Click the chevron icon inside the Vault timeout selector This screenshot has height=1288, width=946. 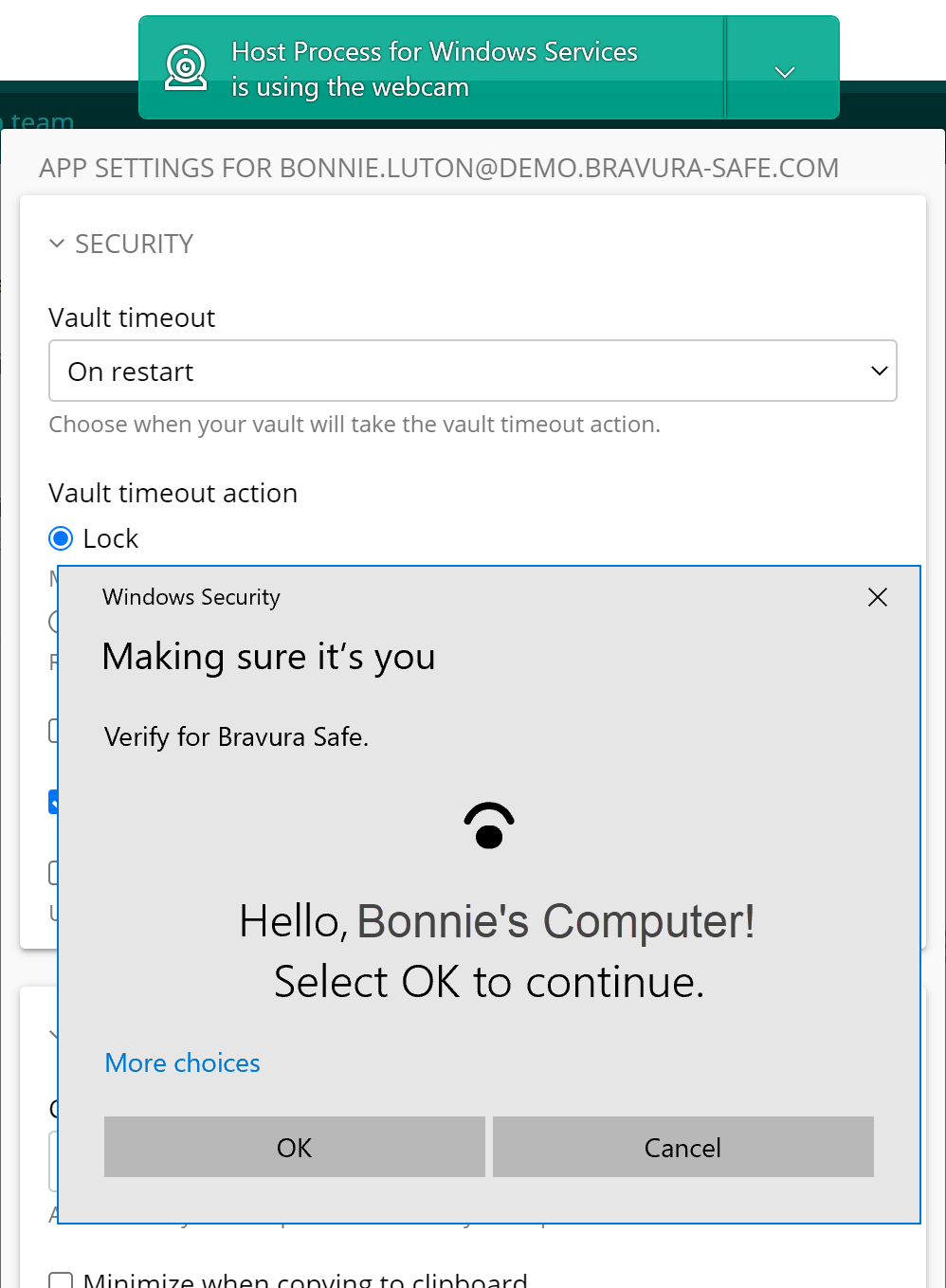pos(878,371)
